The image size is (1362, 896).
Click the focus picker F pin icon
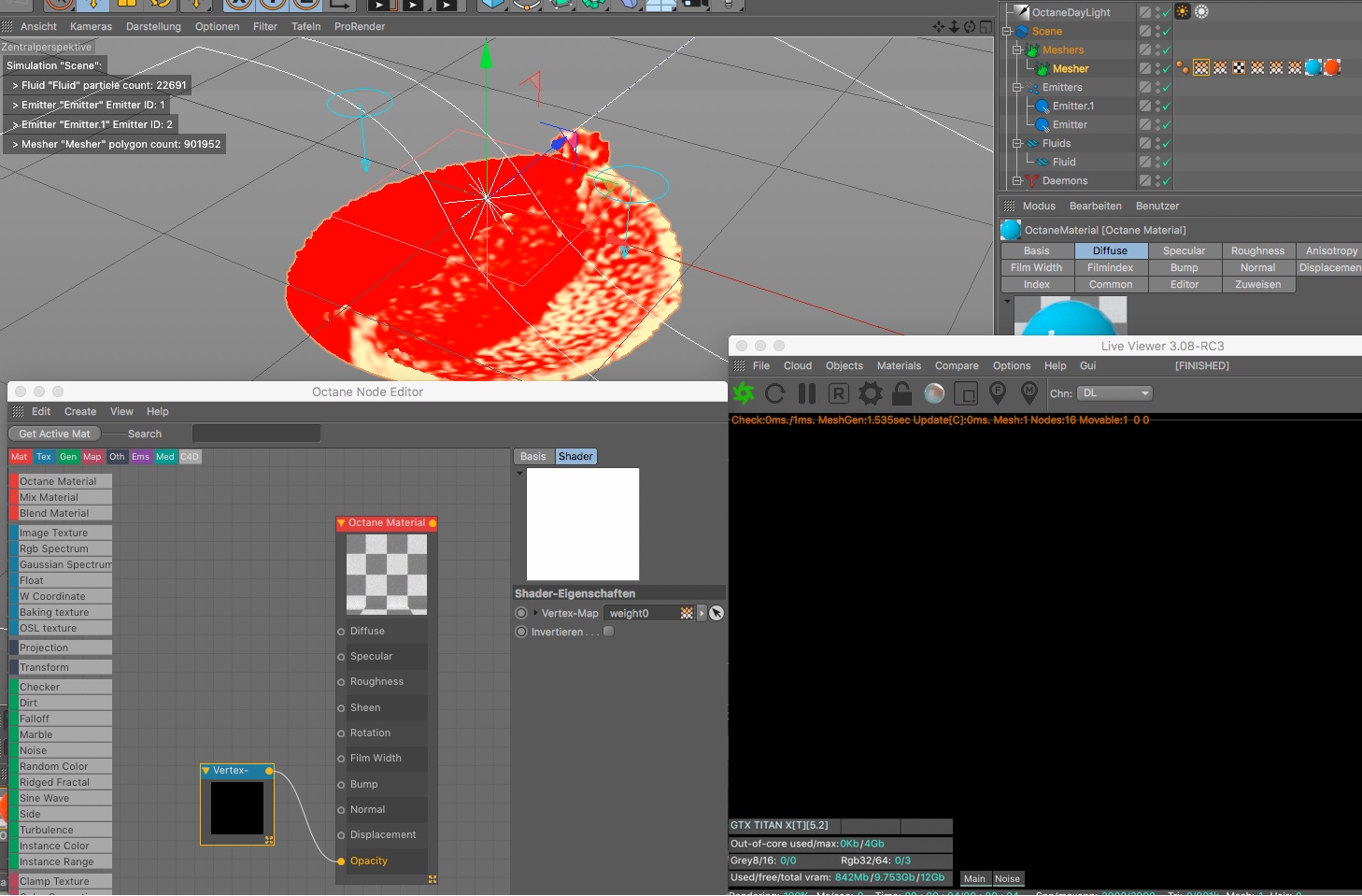998,393
